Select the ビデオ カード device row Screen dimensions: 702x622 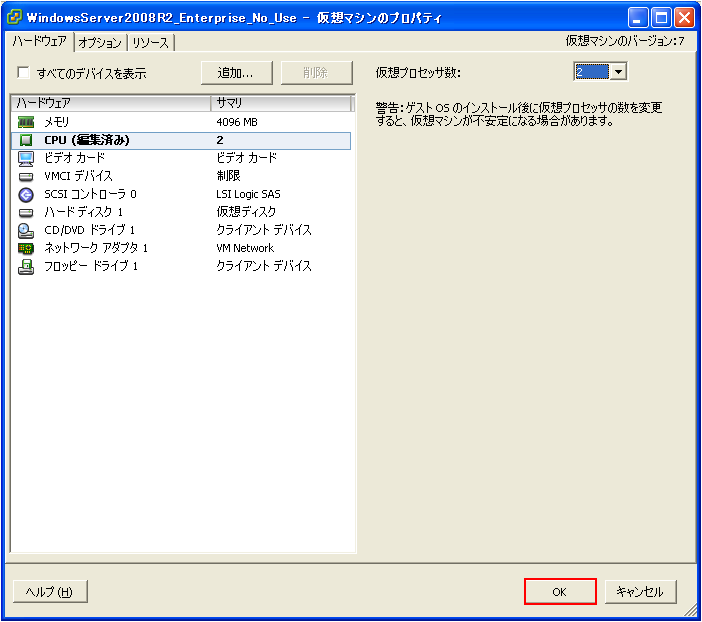[181, 158]
